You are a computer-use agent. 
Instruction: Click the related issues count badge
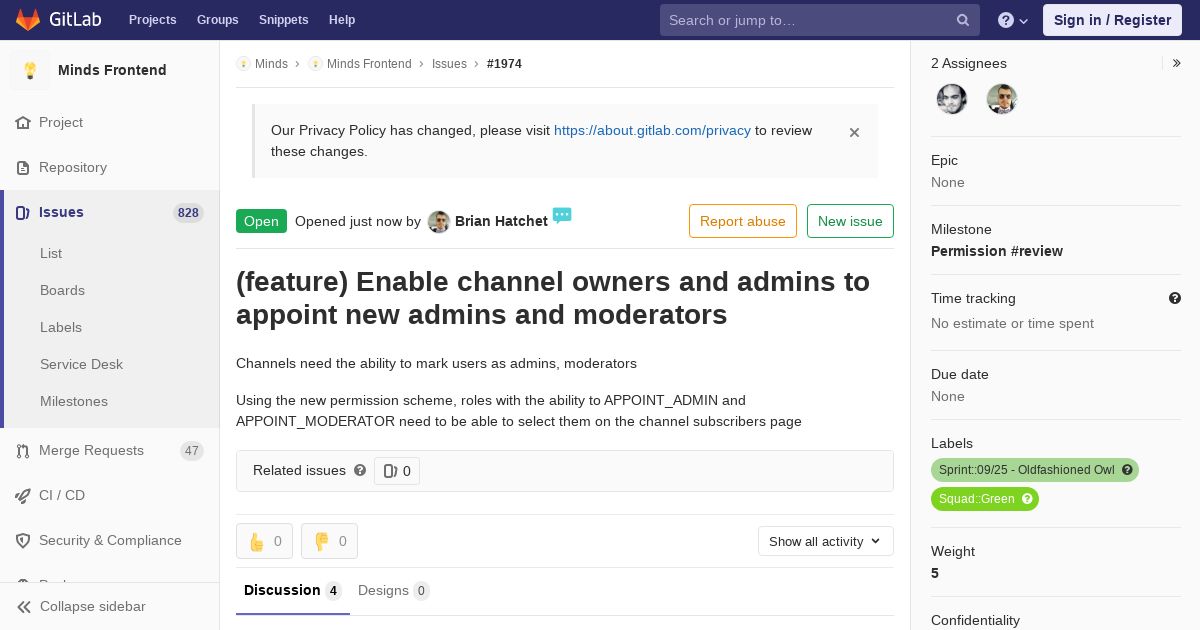[x=397, y=471]
